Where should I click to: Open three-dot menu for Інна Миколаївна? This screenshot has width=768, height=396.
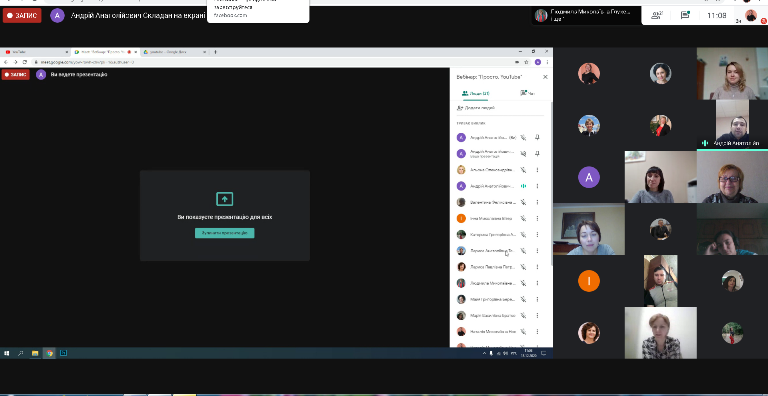pyautogui.click(x=537, y=218)
